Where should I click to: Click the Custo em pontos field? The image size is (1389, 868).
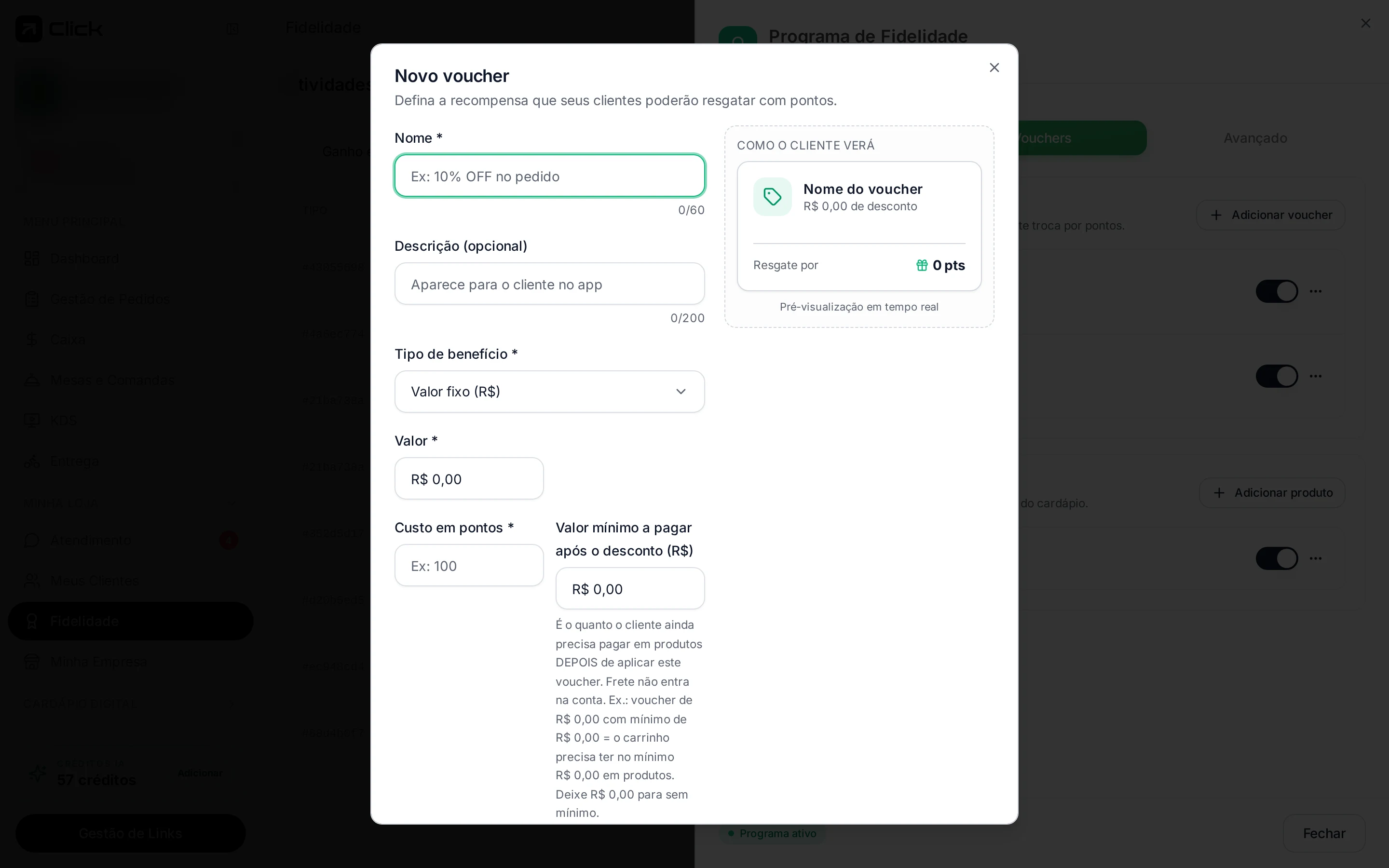469,566
